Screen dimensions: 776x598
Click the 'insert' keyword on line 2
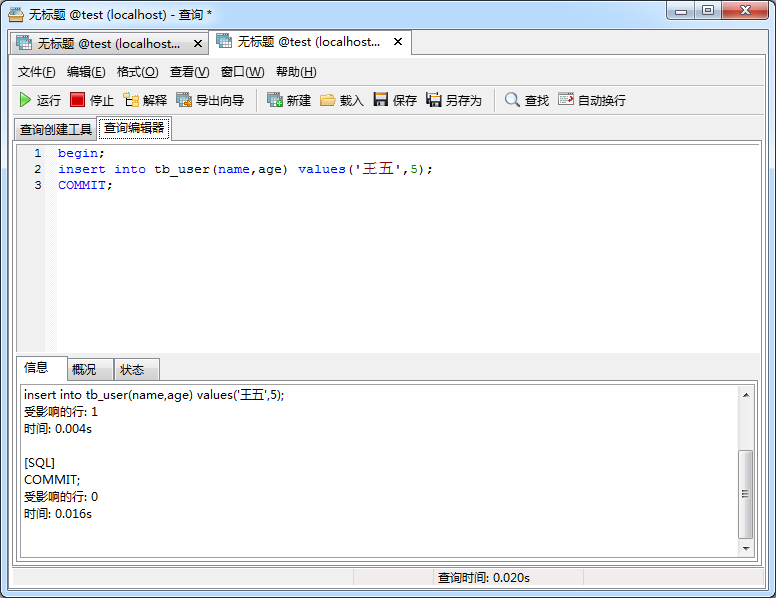(x=82, y=169)
